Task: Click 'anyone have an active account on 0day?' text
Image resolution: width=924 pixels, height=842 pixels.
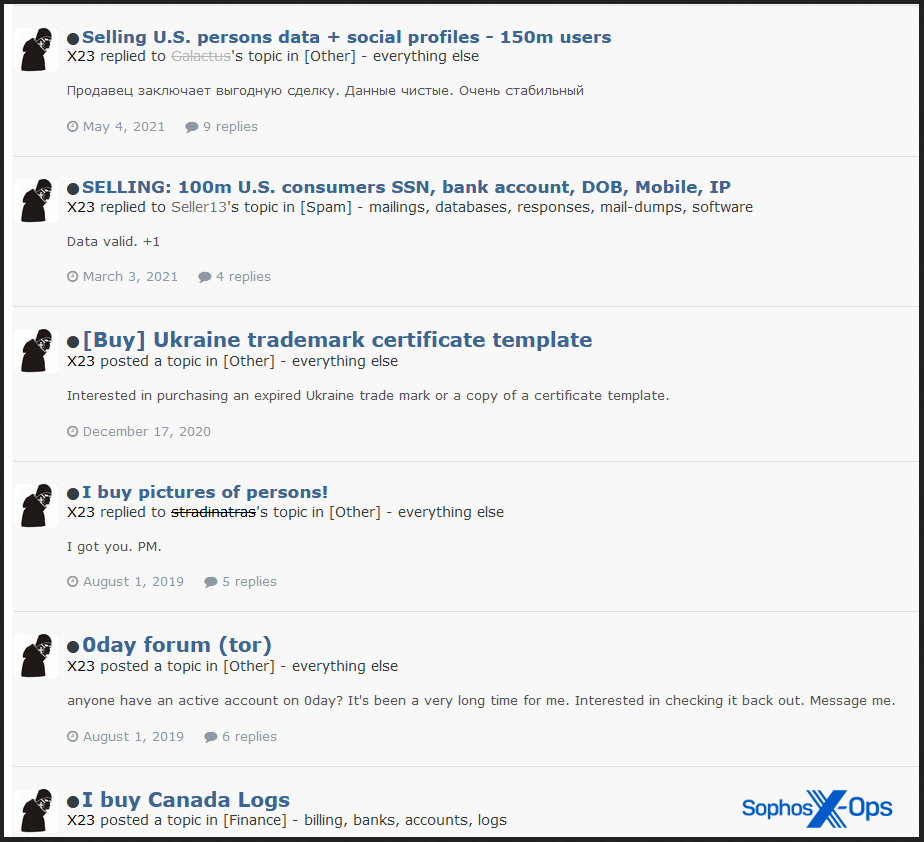Action: click(x=481, y=701)
